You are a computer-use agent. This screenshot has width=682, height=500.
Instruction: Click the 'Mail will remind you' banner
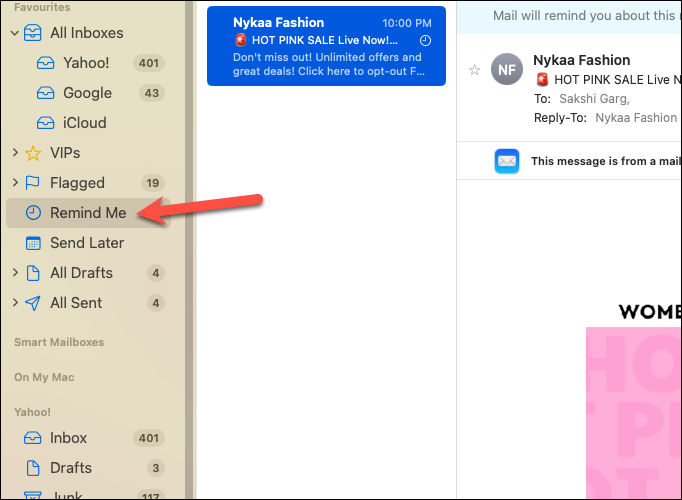pyautogui.click(x=569, y=17)
